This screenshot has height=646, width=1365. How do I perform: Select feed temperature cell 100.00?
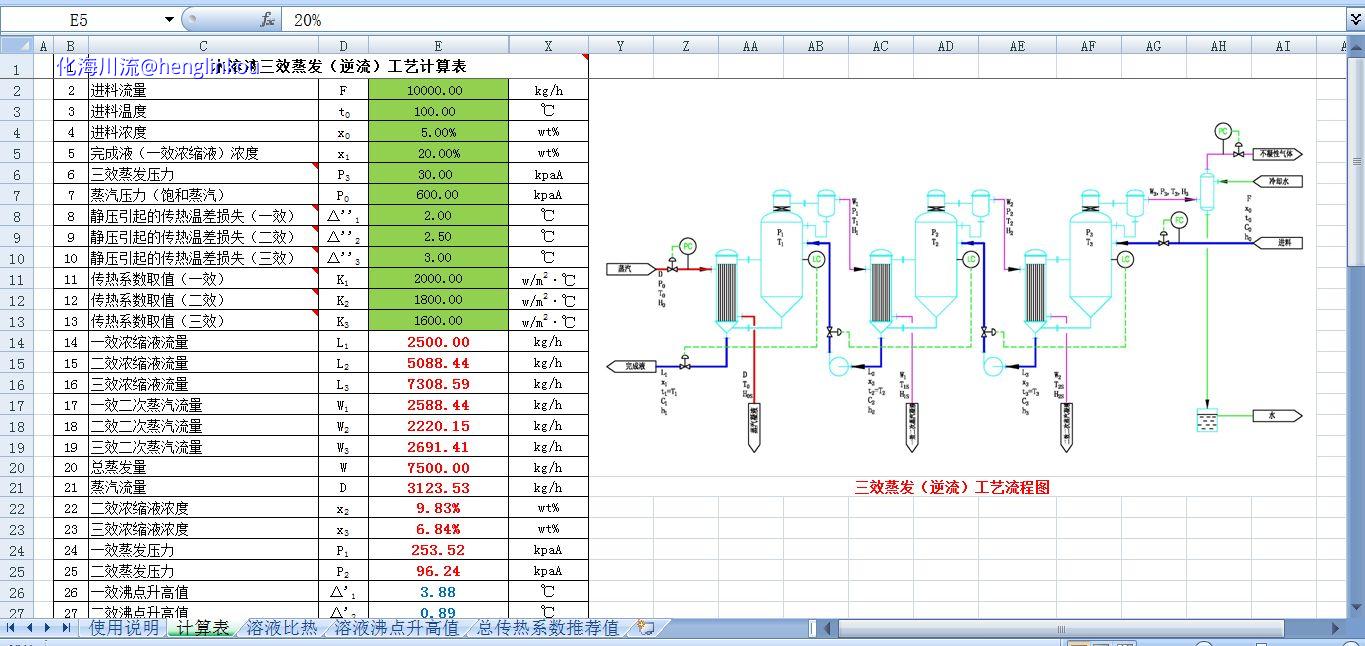[438, 111]
